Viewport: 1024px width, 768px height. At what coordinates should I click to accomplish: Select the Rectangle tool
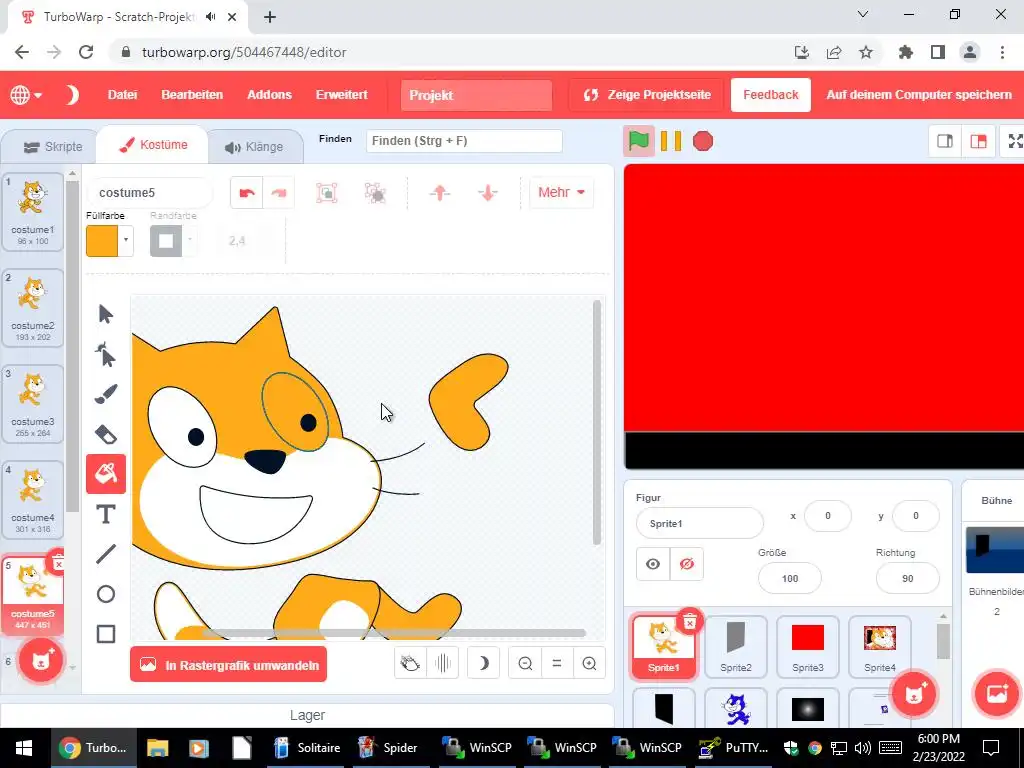tap(106, 634)
